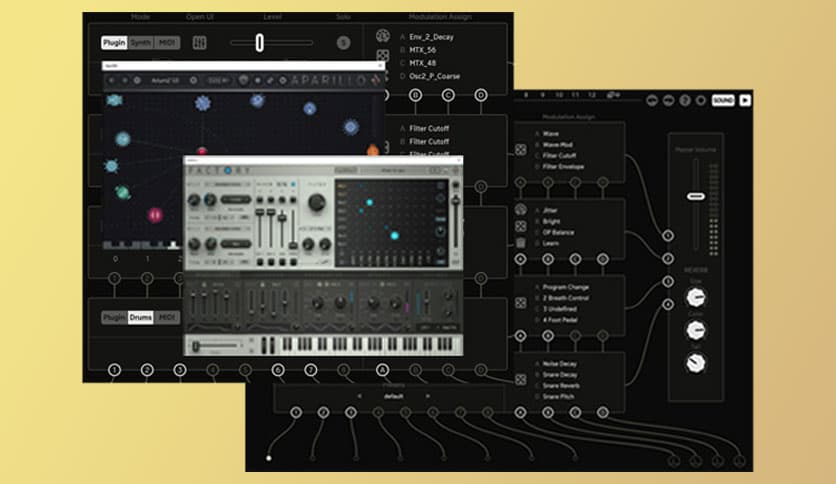Viewport: 836px width, 484px height.
Task: Switch mode to Drums
Action: 141,317
